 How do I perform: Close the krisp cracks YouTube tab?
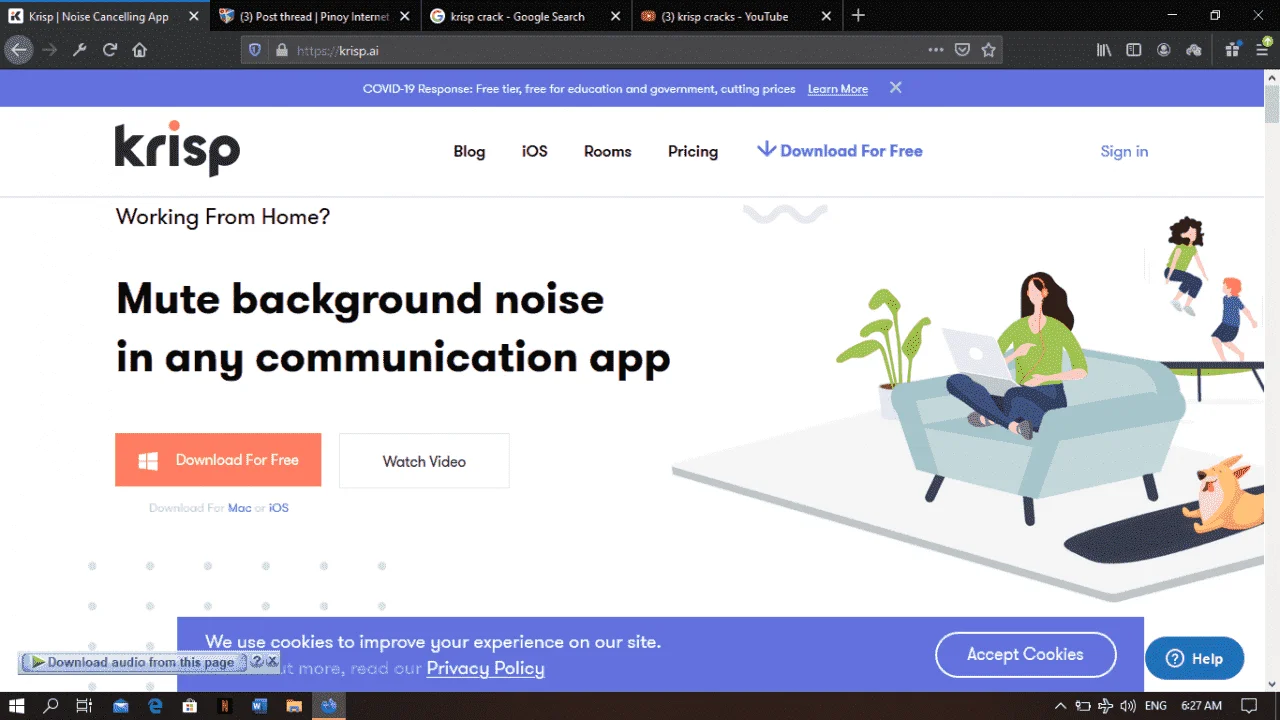(x=826, y=16)
